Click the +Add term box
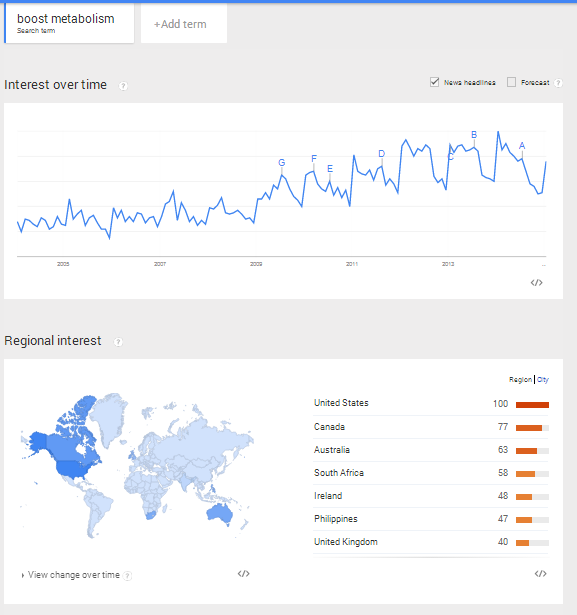 coord(184,24)
